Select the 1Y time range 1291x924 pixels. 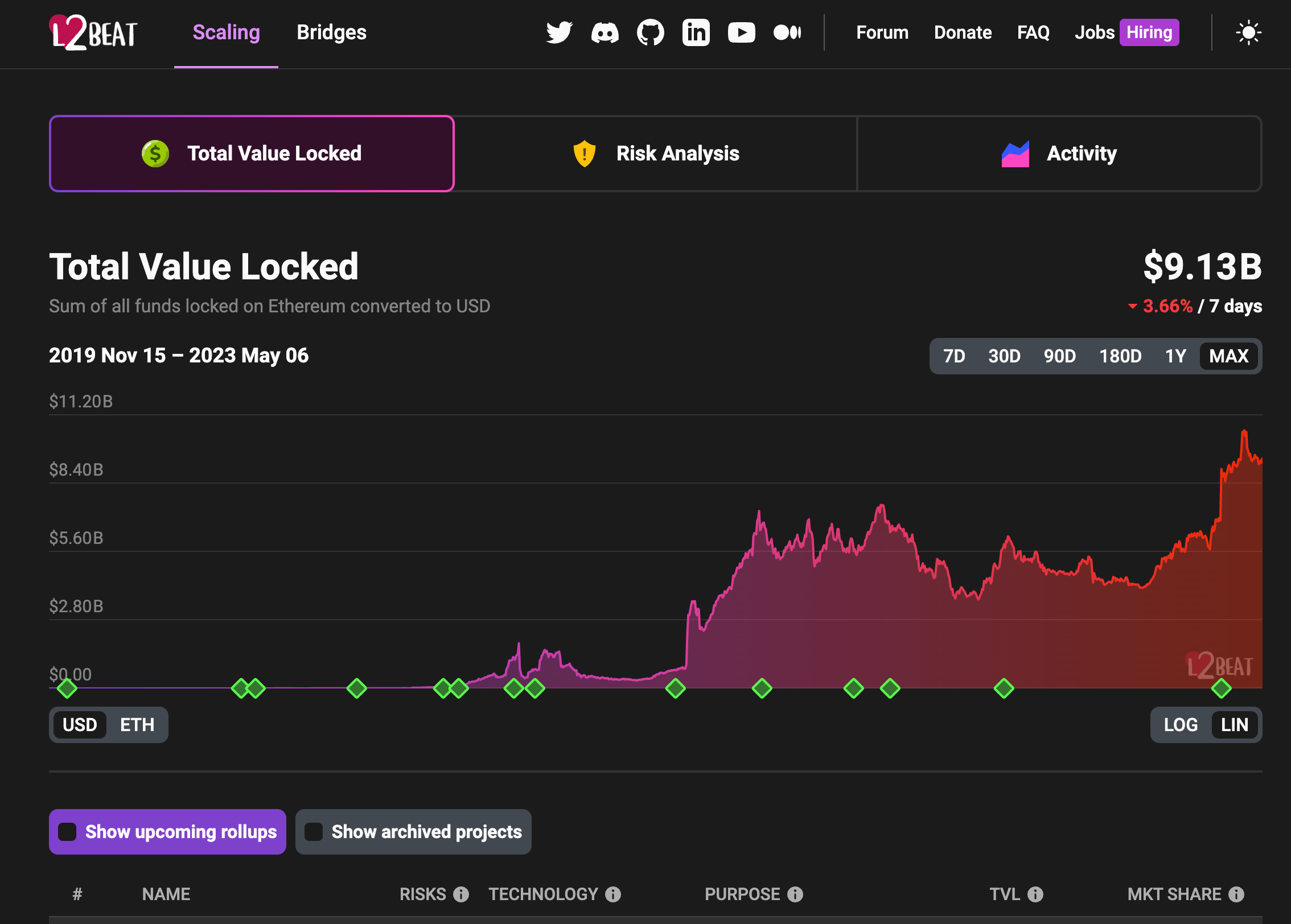pyautogui.click(x=1175, y=356)
